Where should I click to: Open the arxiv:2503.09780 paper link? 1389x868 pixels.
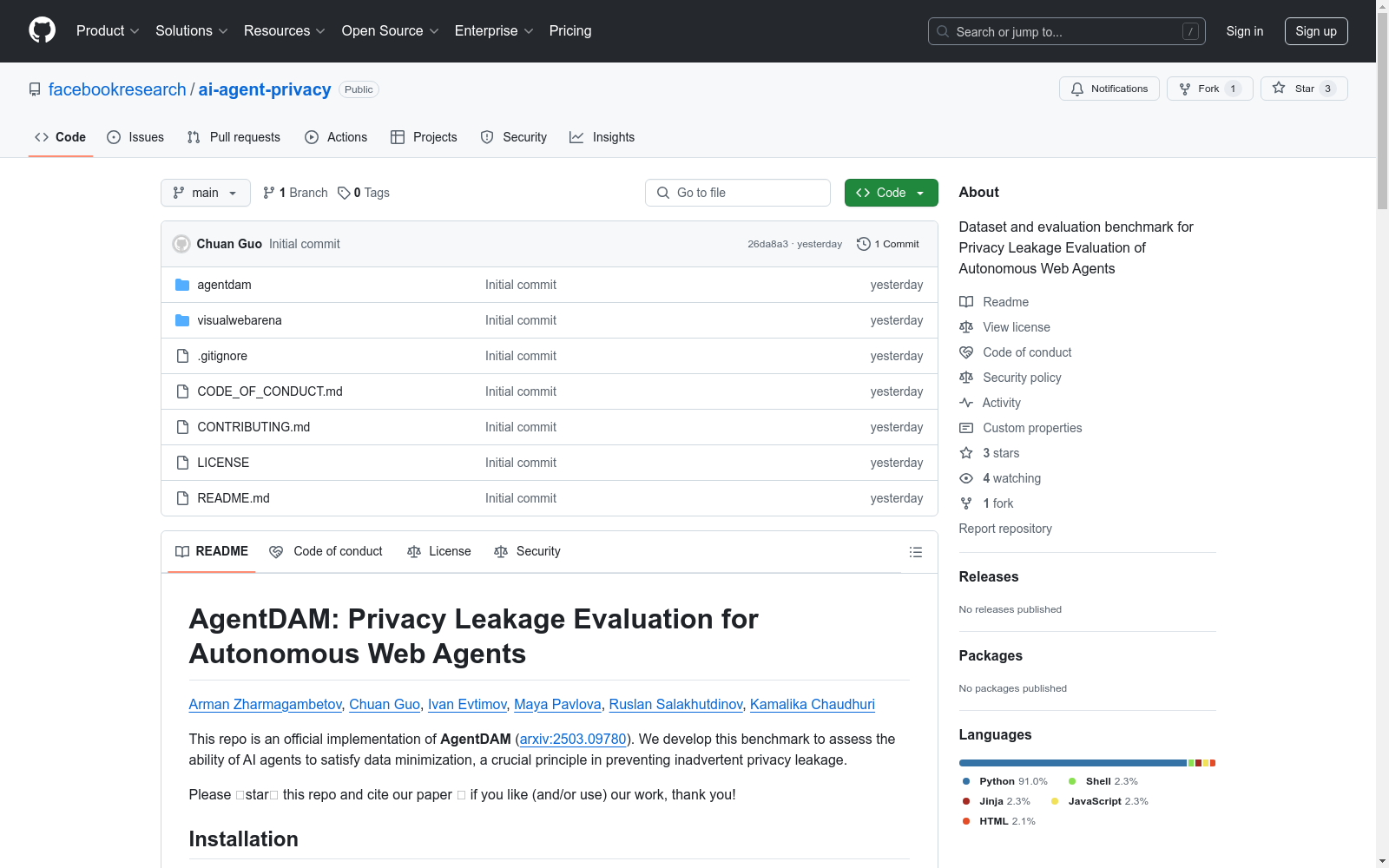[x=573, y=739]
